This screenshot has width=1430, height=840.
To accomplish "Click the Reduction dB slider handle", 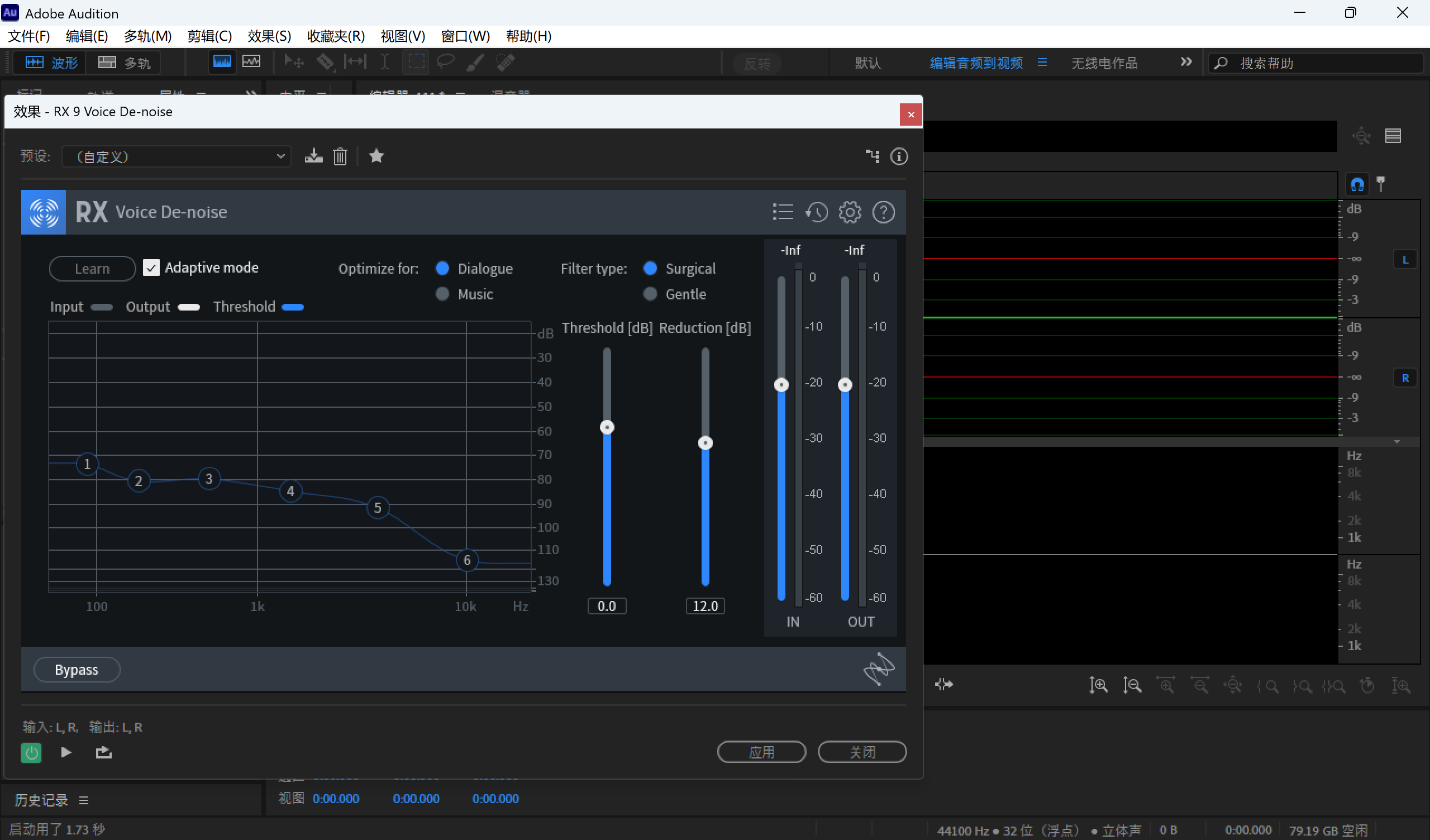I will point(706,443).
